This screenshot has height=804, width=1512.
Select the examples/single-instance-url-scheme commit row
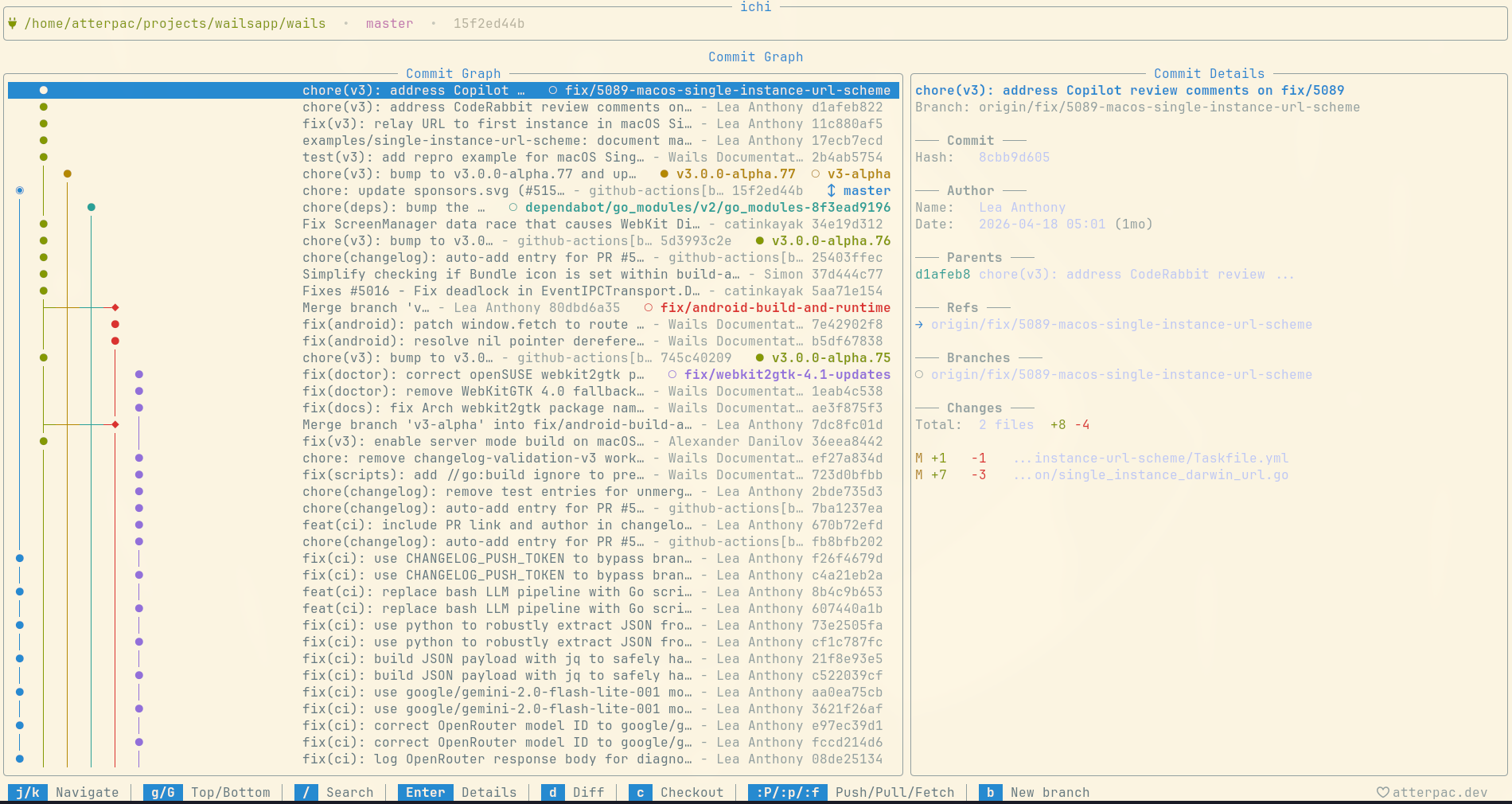(454, 140)
